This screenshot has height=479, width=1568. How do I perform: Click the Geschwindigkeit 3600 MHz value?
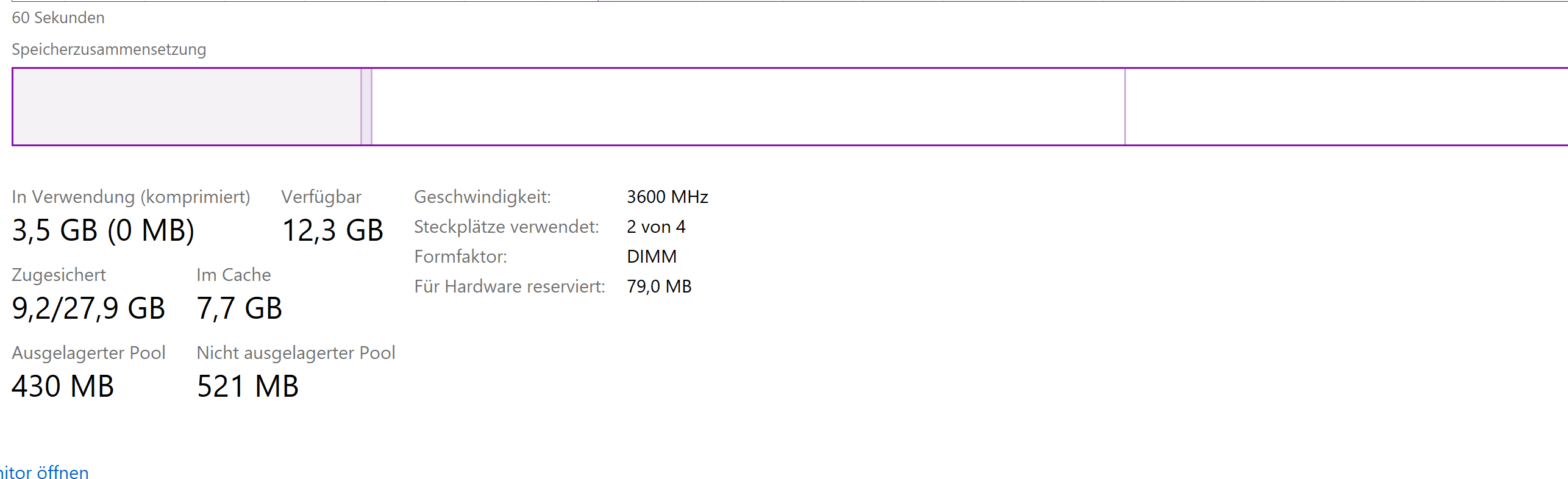667,197
